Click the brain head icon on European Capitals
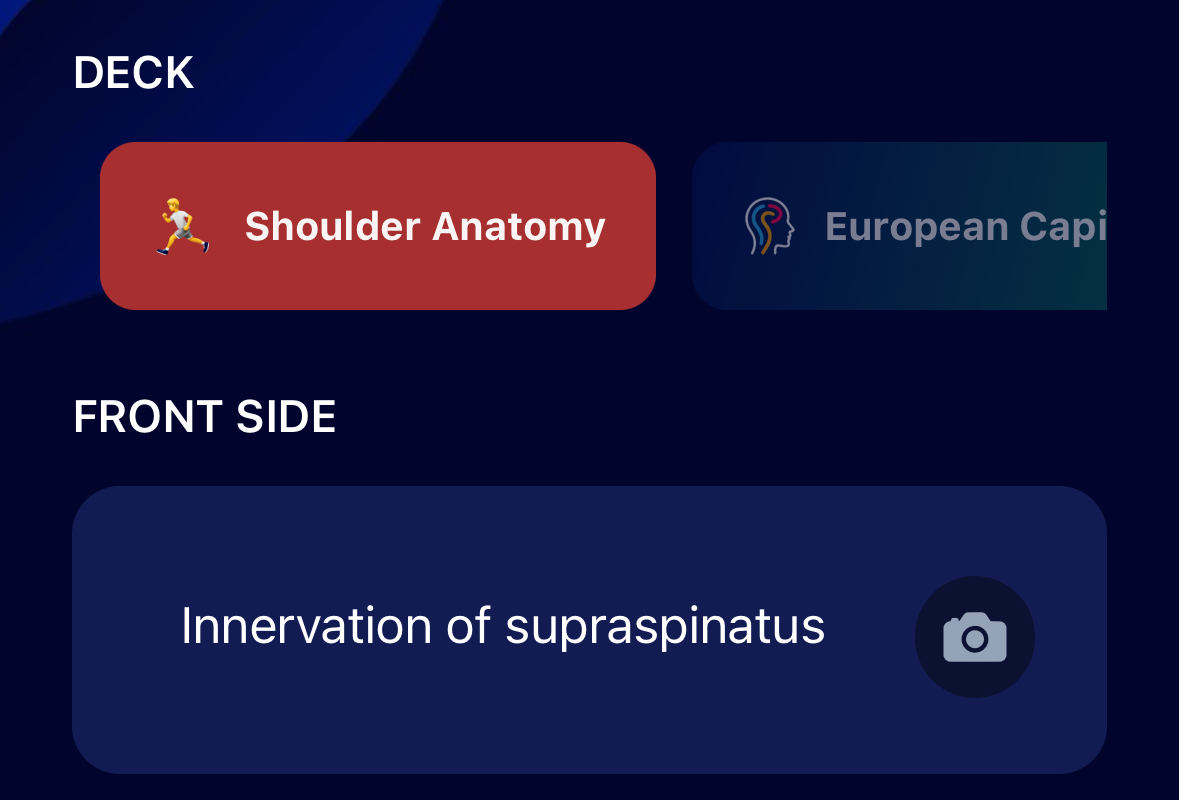The width and height of the screenshot is (1179, 800). pyautogui.click(x=769, y=226)
